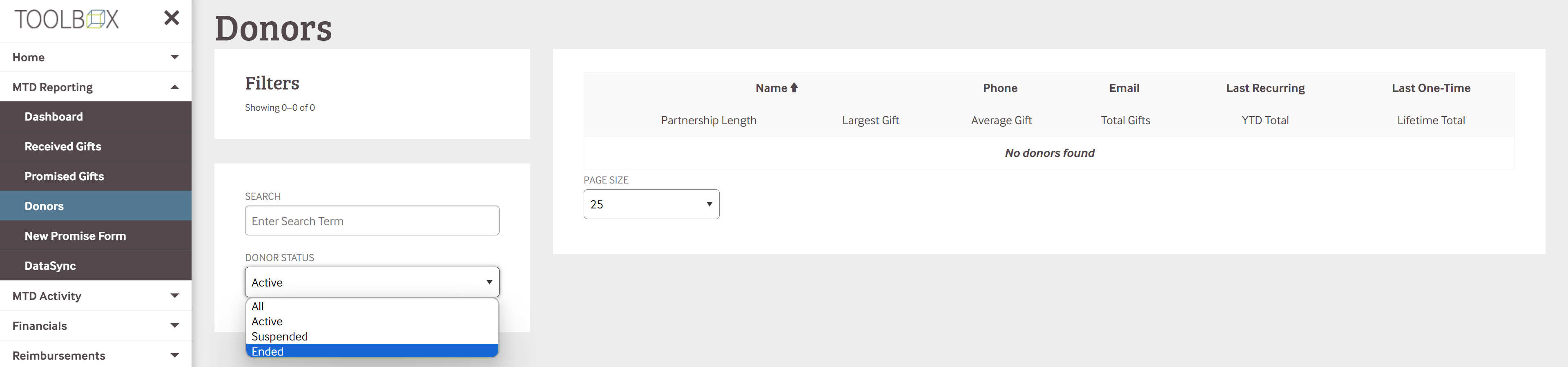Screen dimensions: 1568x367
Task: Go to Received Gifts
Action: (63, 147)
